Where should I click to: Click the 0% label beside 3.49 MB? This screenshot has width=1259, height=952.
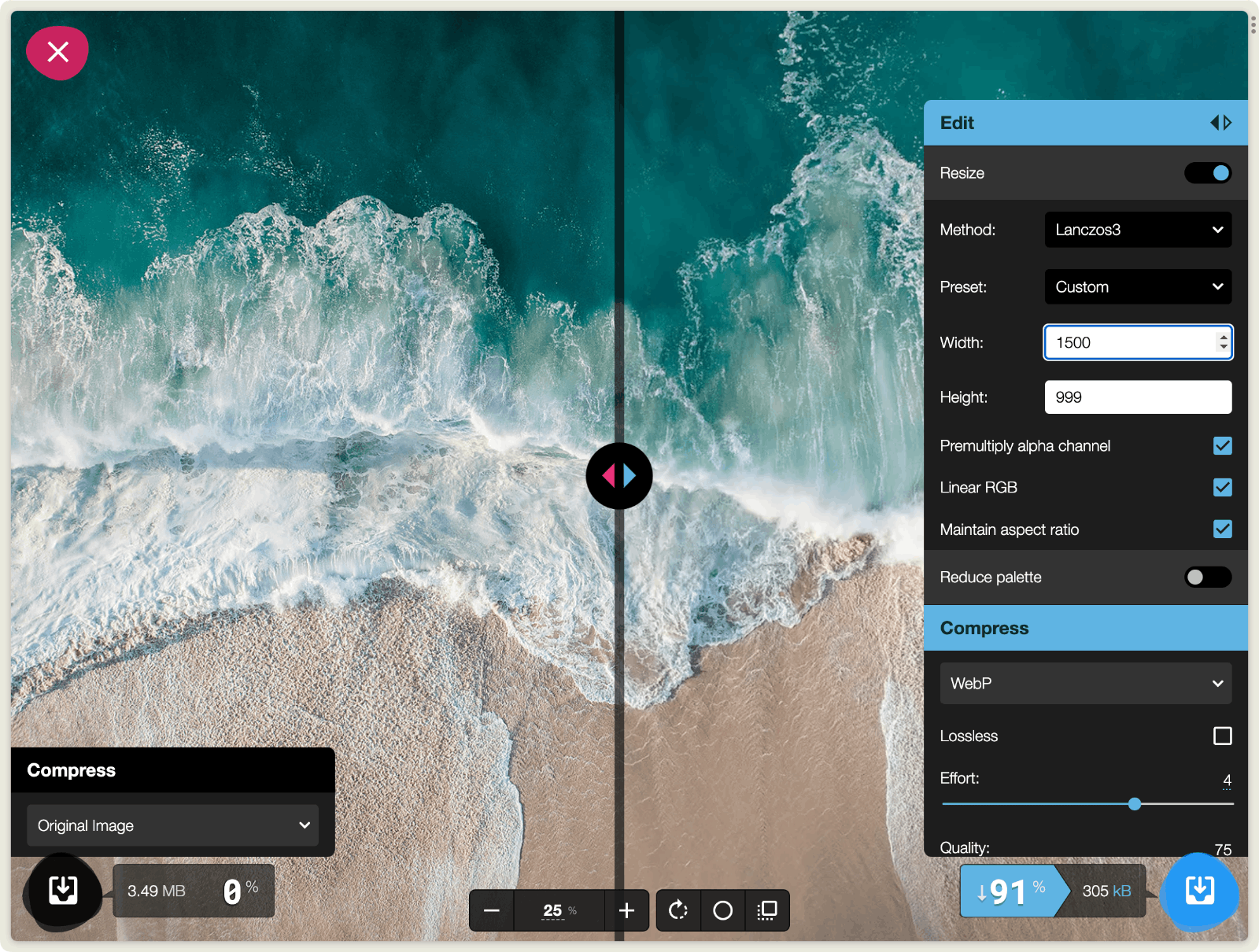[240, 891]
